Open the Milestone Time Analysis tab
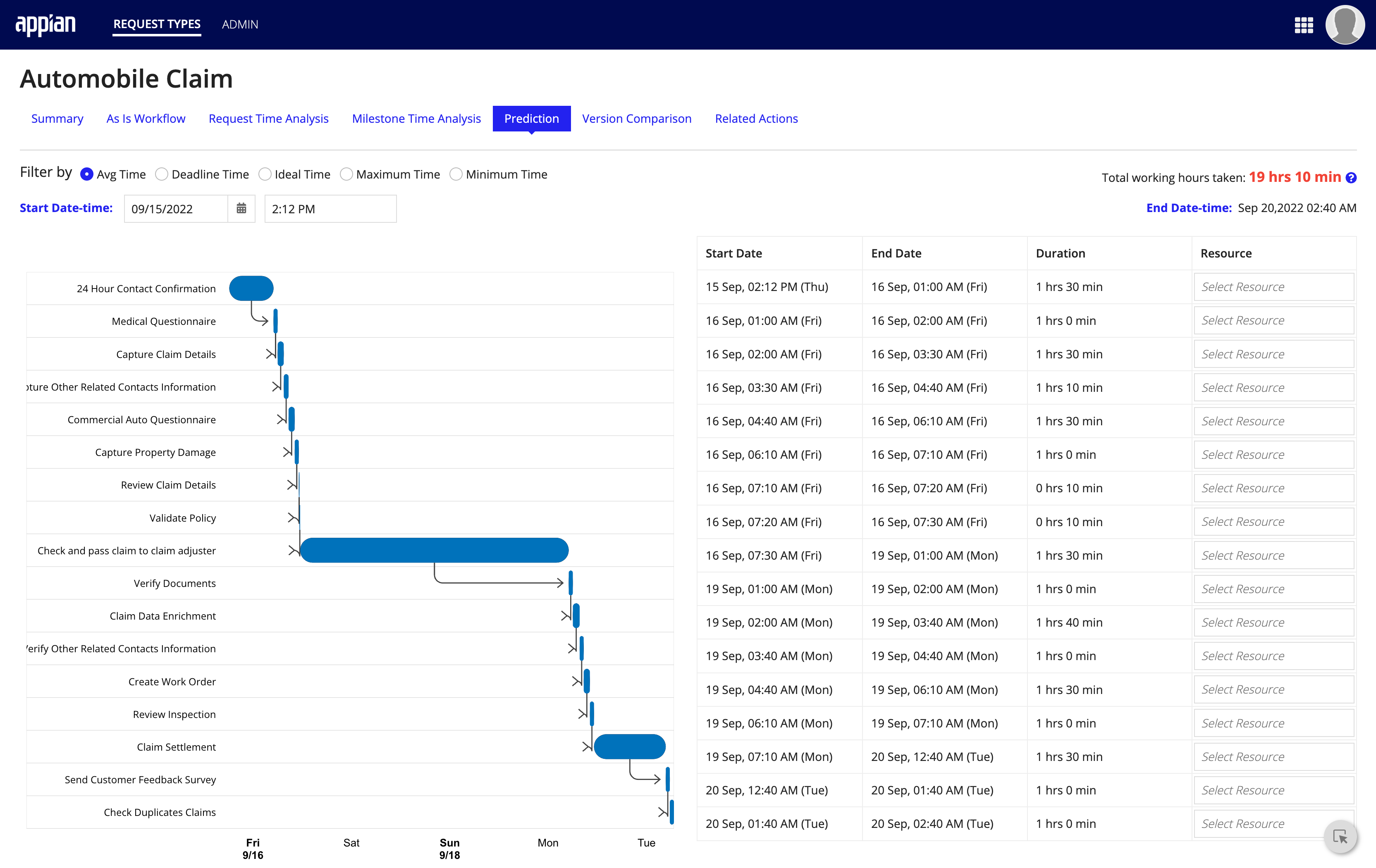 (x=416, y=118)
